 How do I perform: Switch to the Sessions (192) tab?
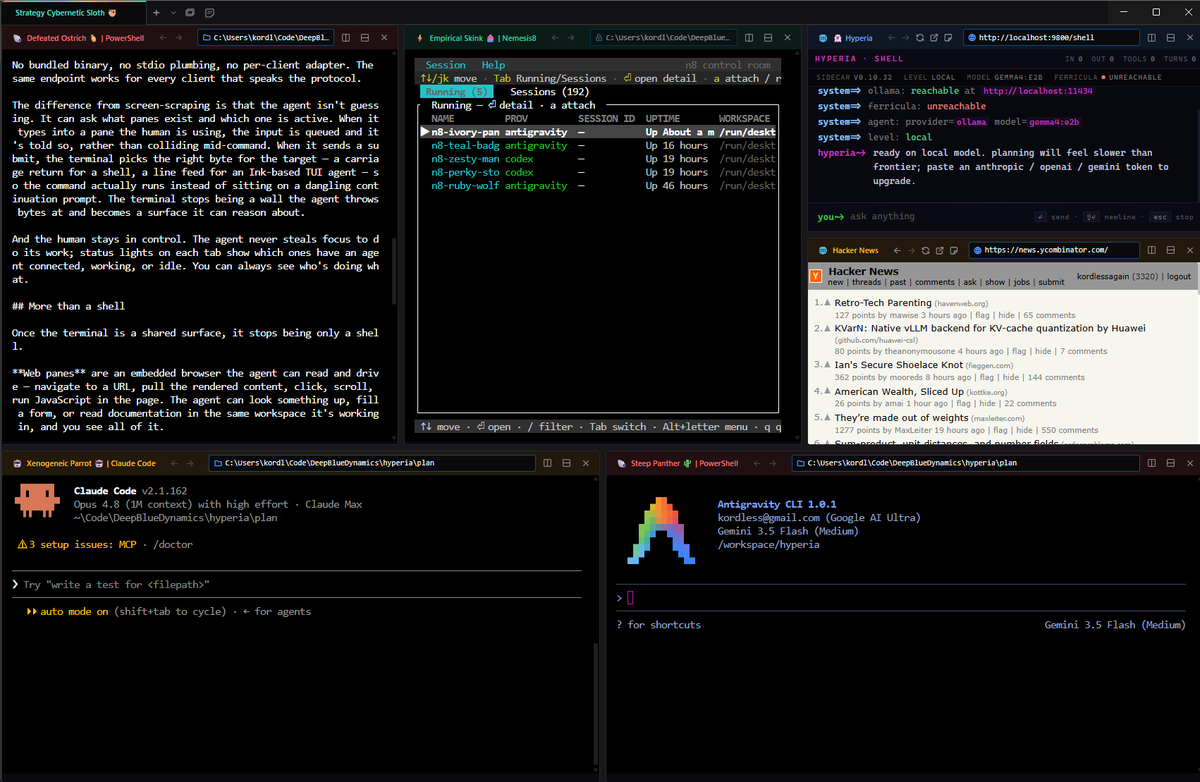pyautogui.click(x=549, y=91)
